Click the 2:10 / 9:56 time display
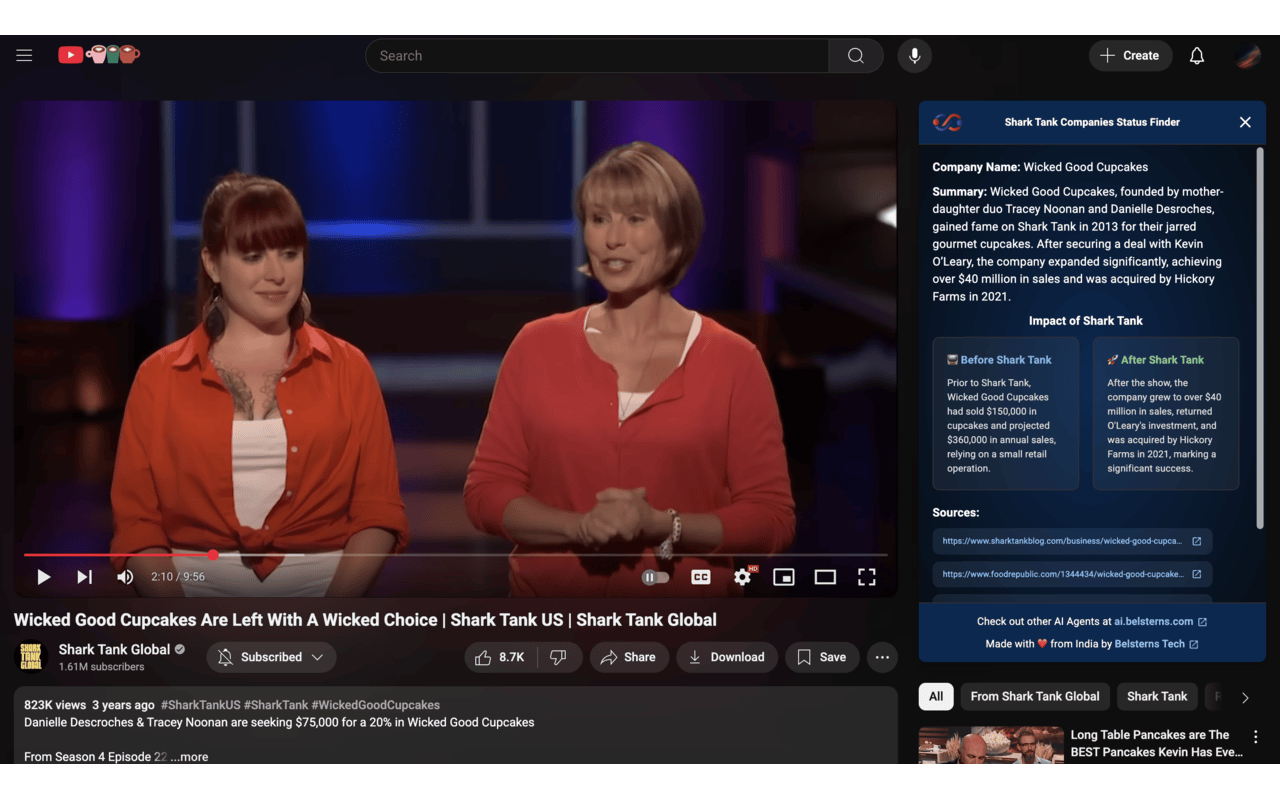 [178, 577]
